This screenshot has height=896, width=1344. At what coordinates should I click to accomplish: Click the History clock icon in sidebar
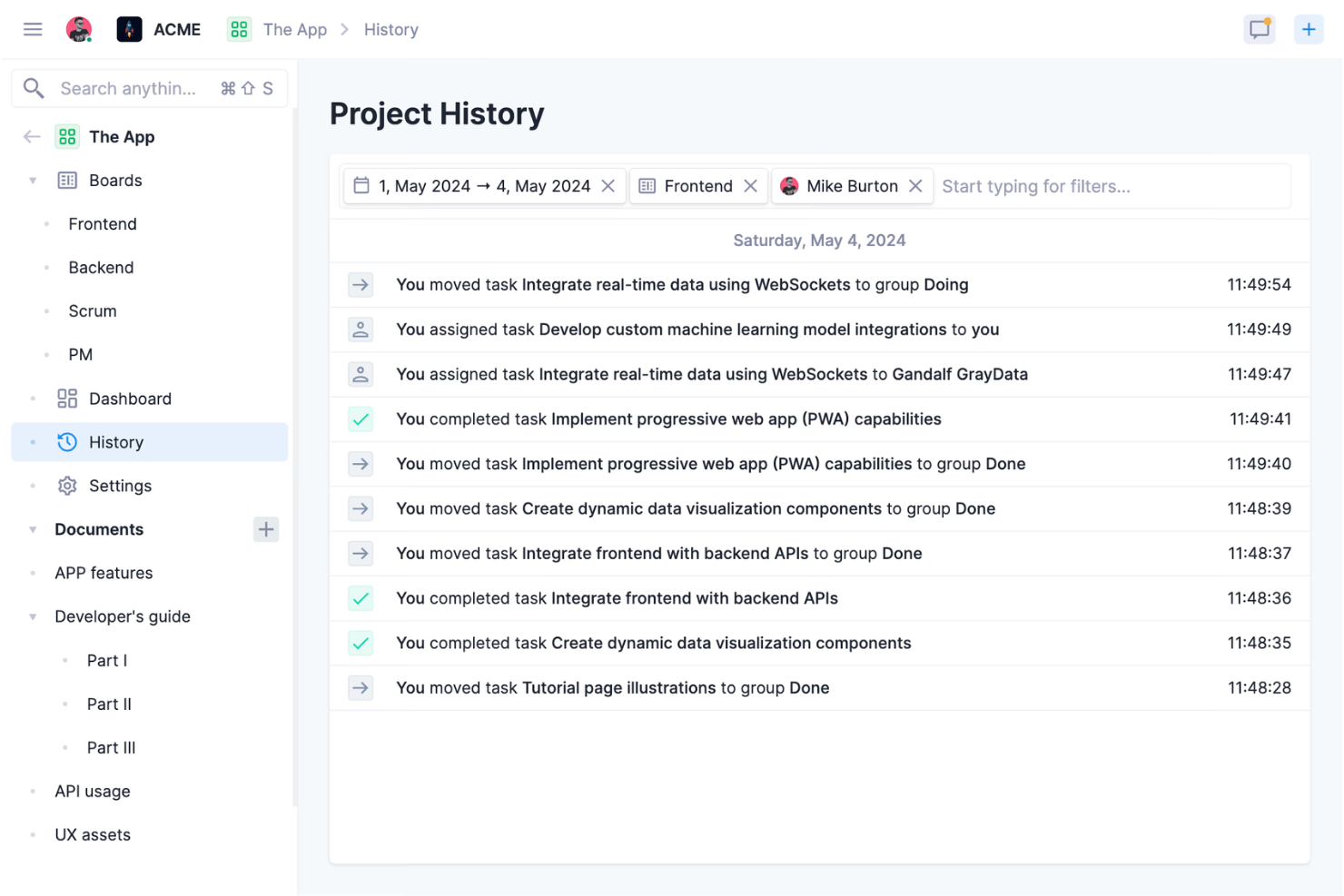click(66, 442)
